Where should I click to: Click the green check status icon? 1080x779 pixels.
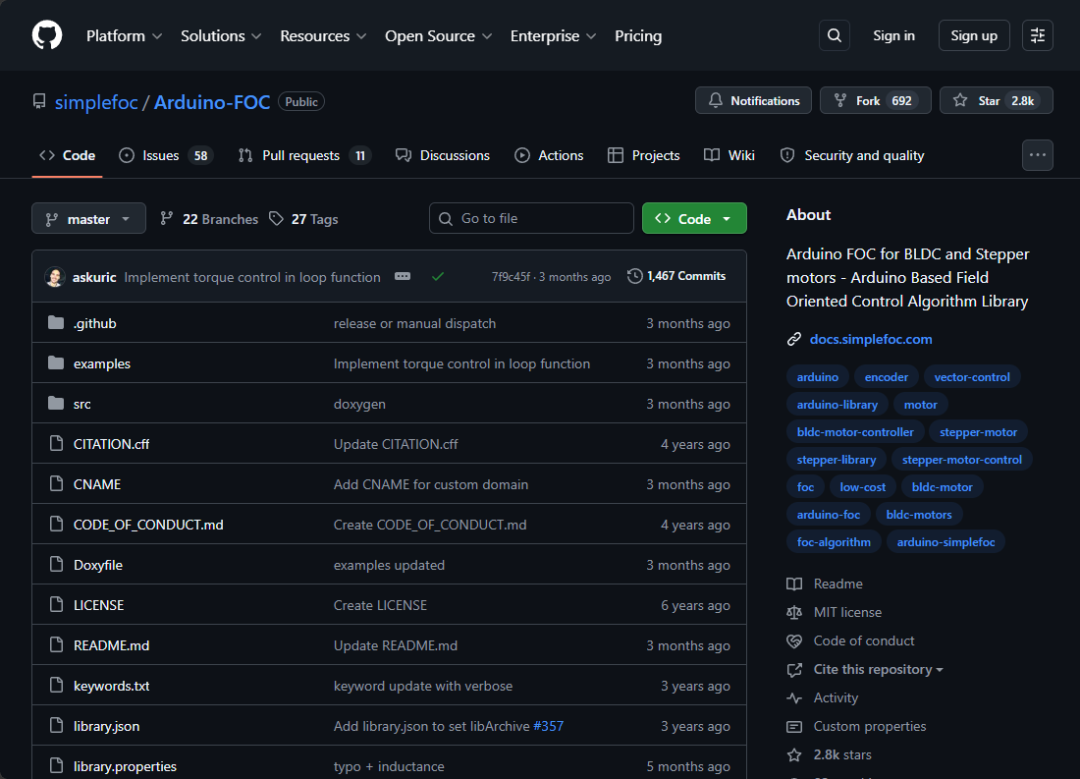437,276
